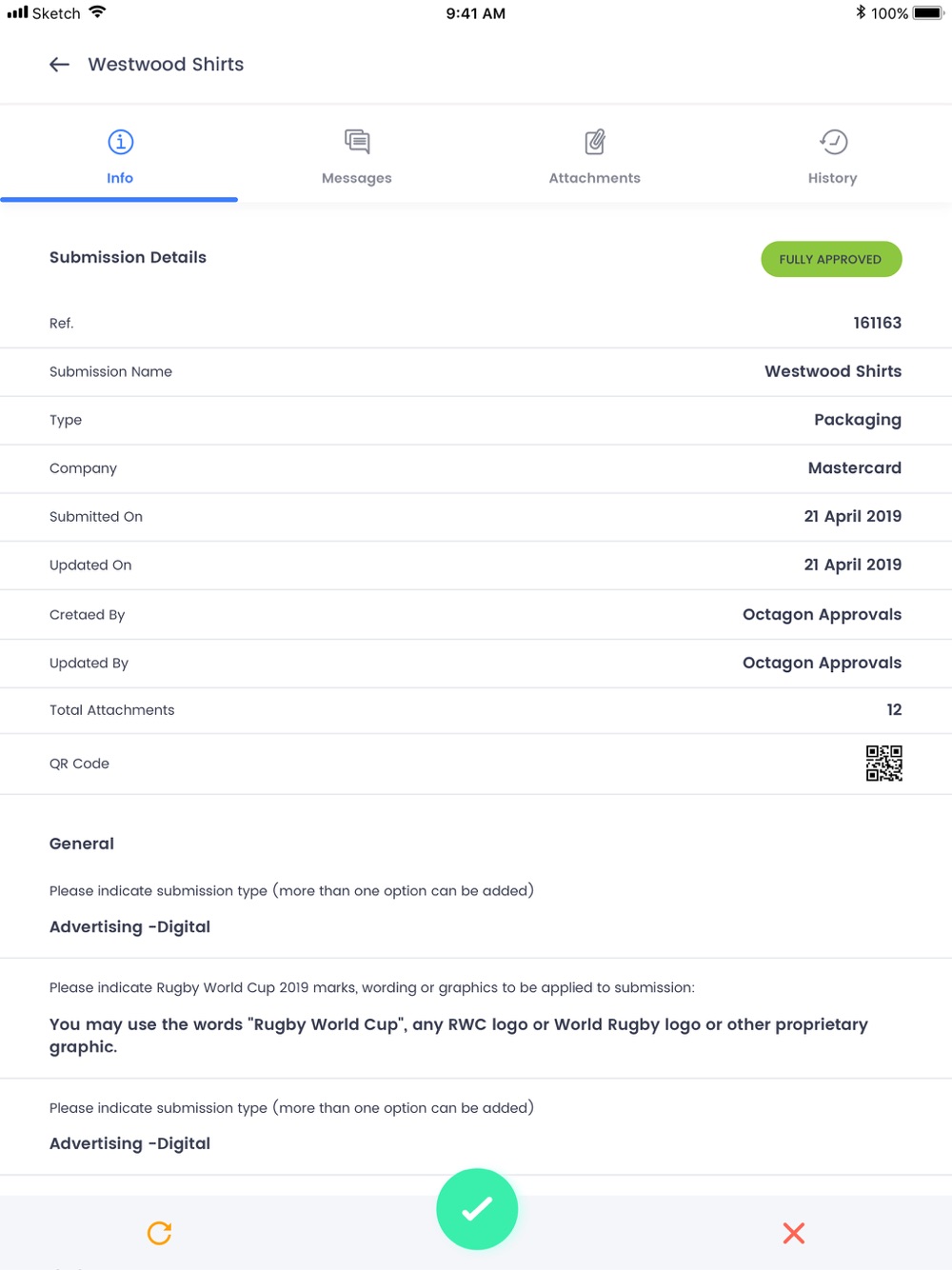Open the QR code thumbnail
Image resolution: width=952 pixels, height=1270 pixels.
click(x=883, y=764)
